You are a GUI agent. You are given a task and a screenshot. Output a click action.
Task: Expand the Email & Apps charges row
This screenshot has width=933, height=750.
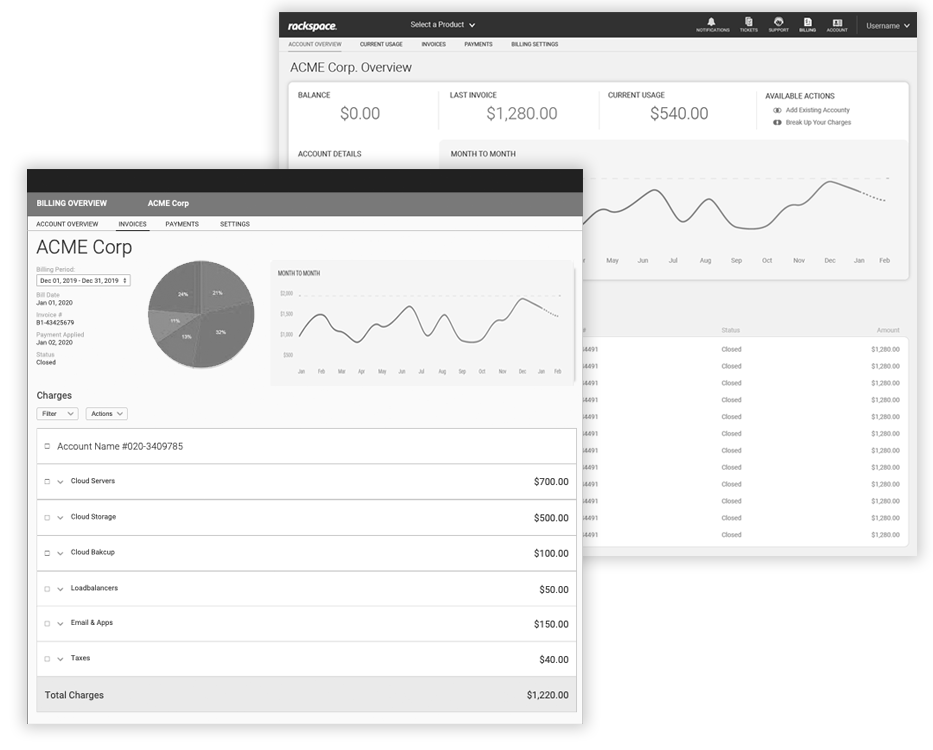coord(60,624)
